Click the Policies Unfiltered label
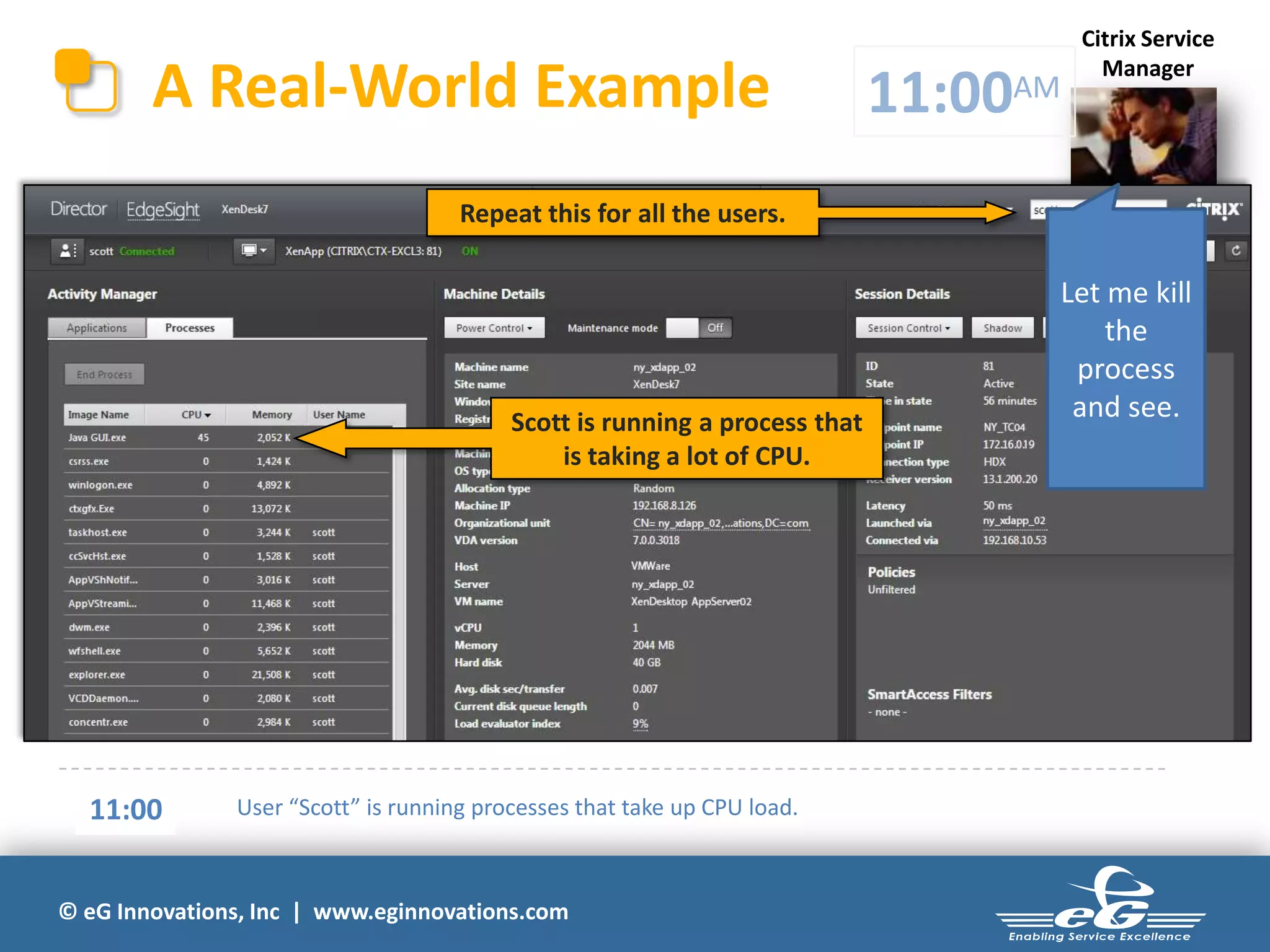This screenshot has width=1270, height=952. pos(891,589)
